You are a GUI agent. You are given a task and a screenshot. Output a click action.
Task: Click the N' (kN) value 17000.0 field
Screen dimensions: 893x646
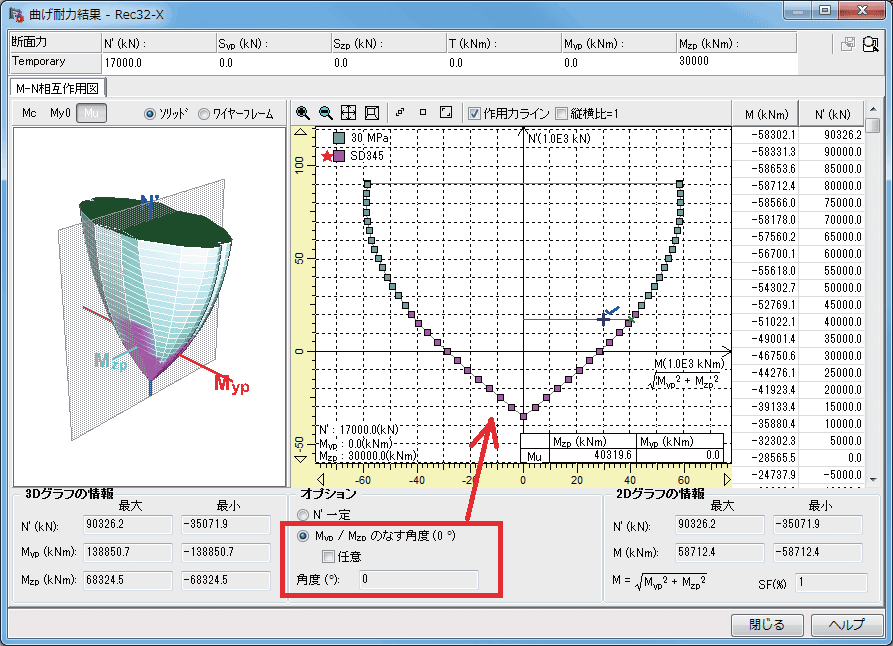point(159,63)
